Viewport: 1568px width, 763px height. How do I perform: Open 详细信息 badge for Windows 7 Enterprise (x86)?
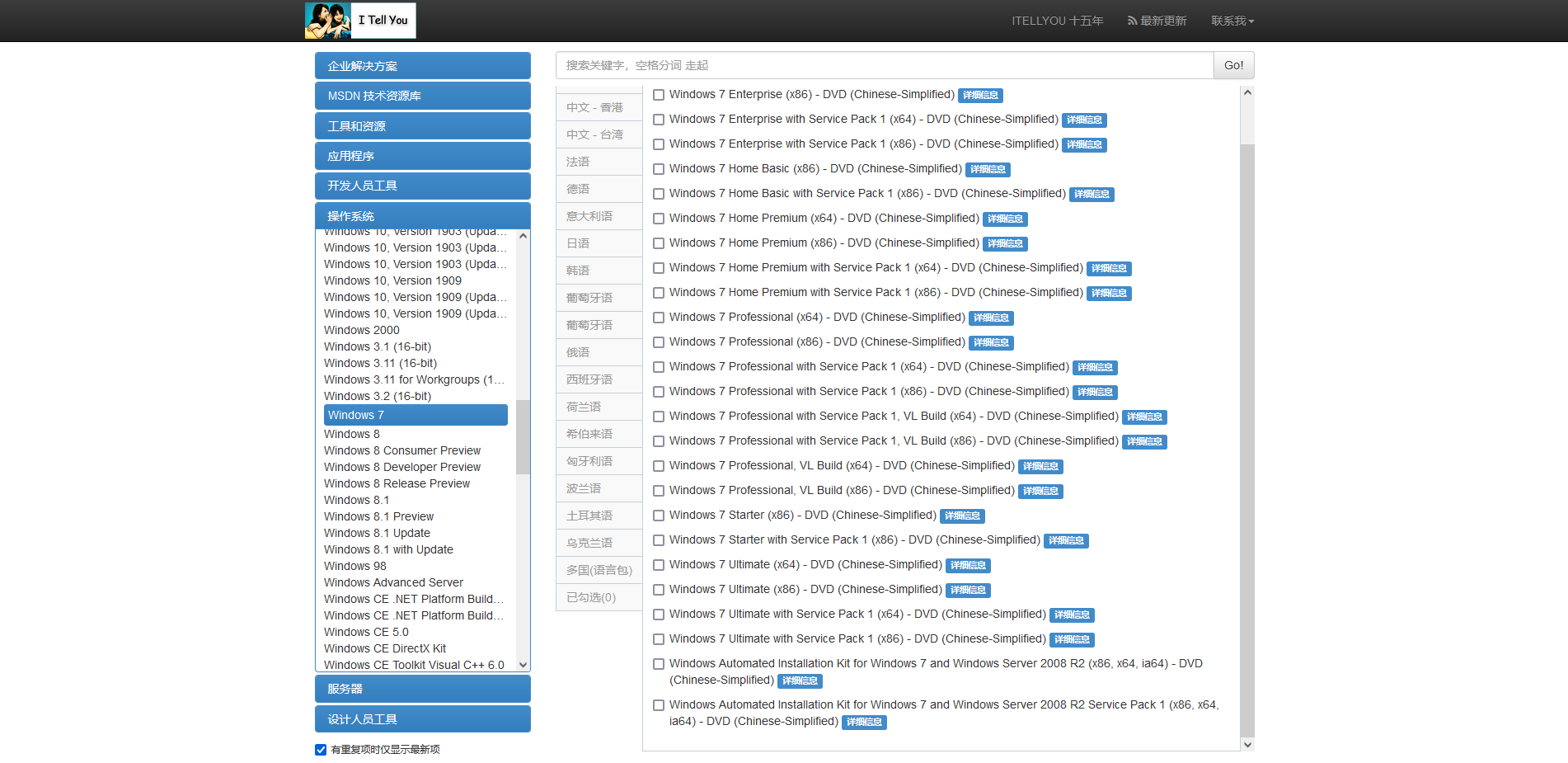[x=980, y=96]
